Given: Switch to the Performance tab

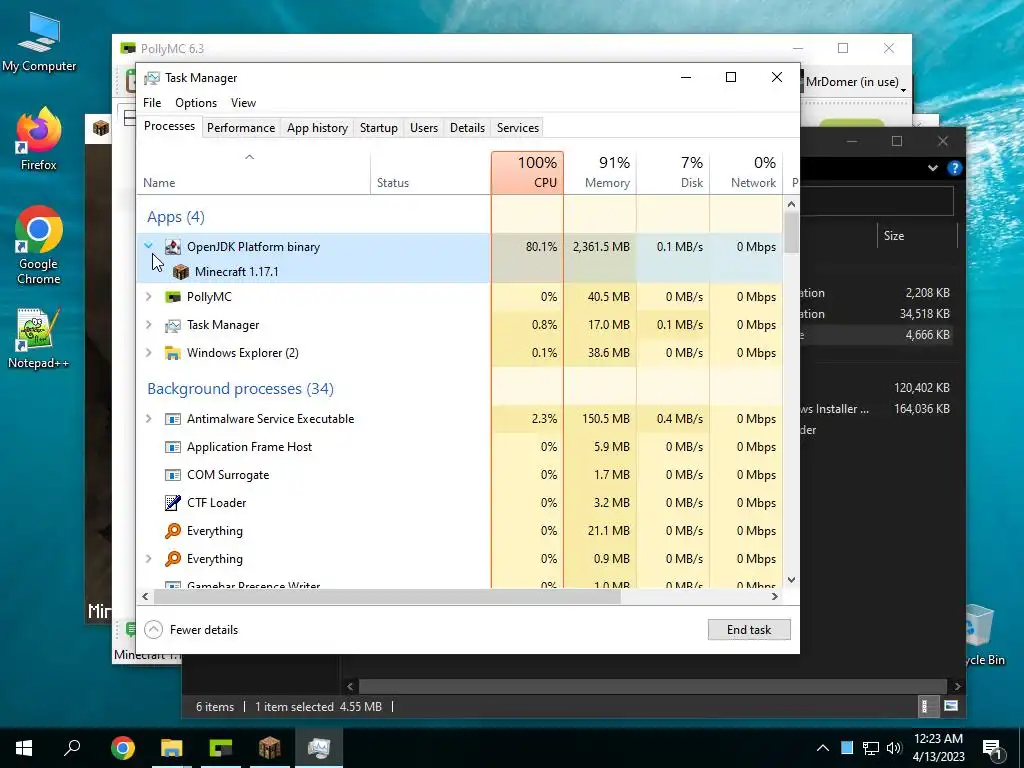Looking at the screenshot, I should pyautogui.click(x=241, y=128).
